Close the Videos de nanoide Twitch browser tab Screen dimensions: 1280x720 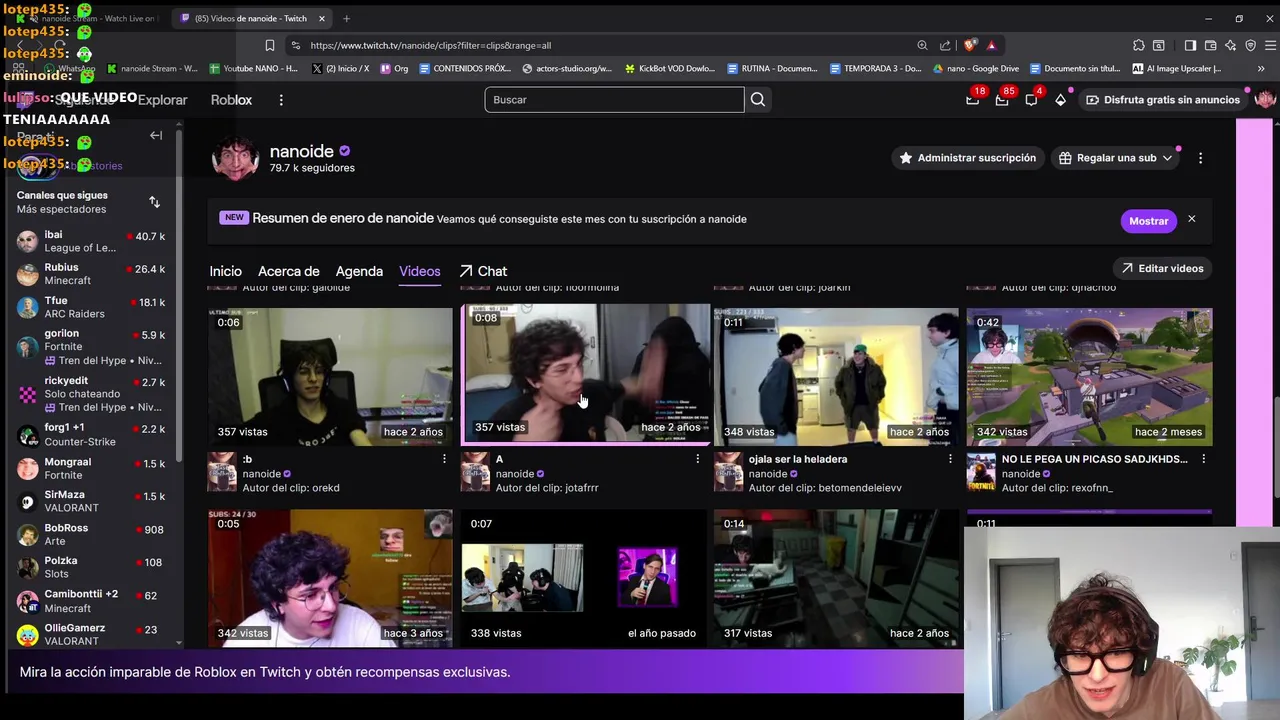click(322, 18)
